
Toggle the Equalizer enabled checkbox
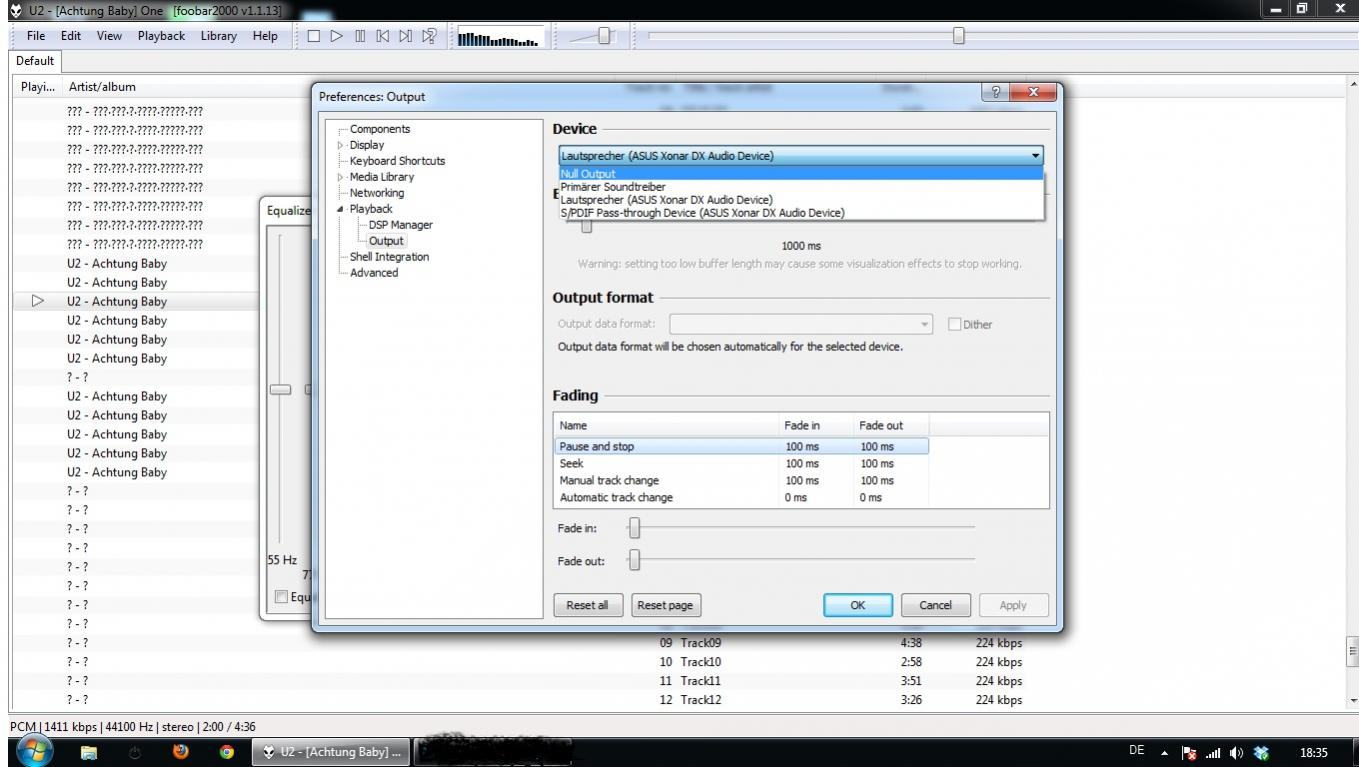[x=281, y=597]
